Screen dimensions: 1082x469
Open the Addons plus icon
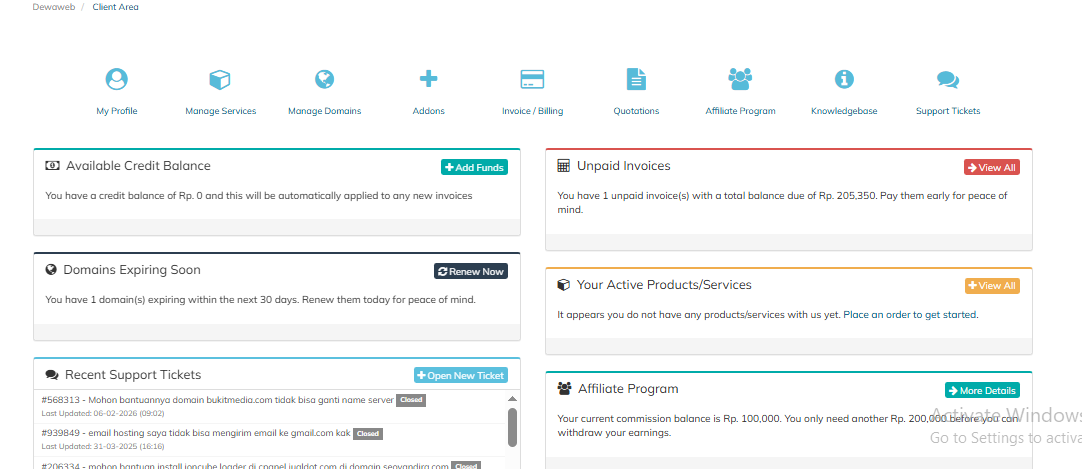point(429,79)
